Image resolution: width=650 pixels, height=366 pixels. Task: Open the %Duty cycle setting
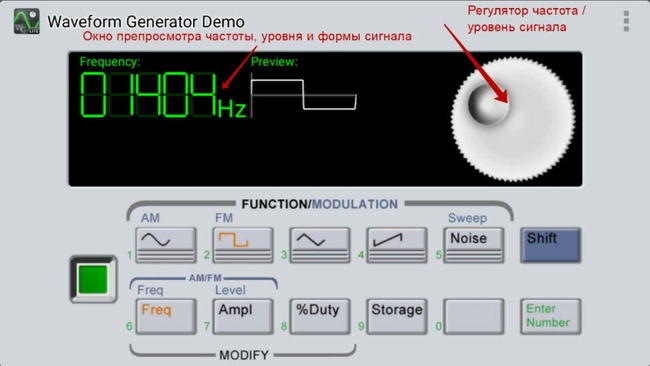[320, 317]
